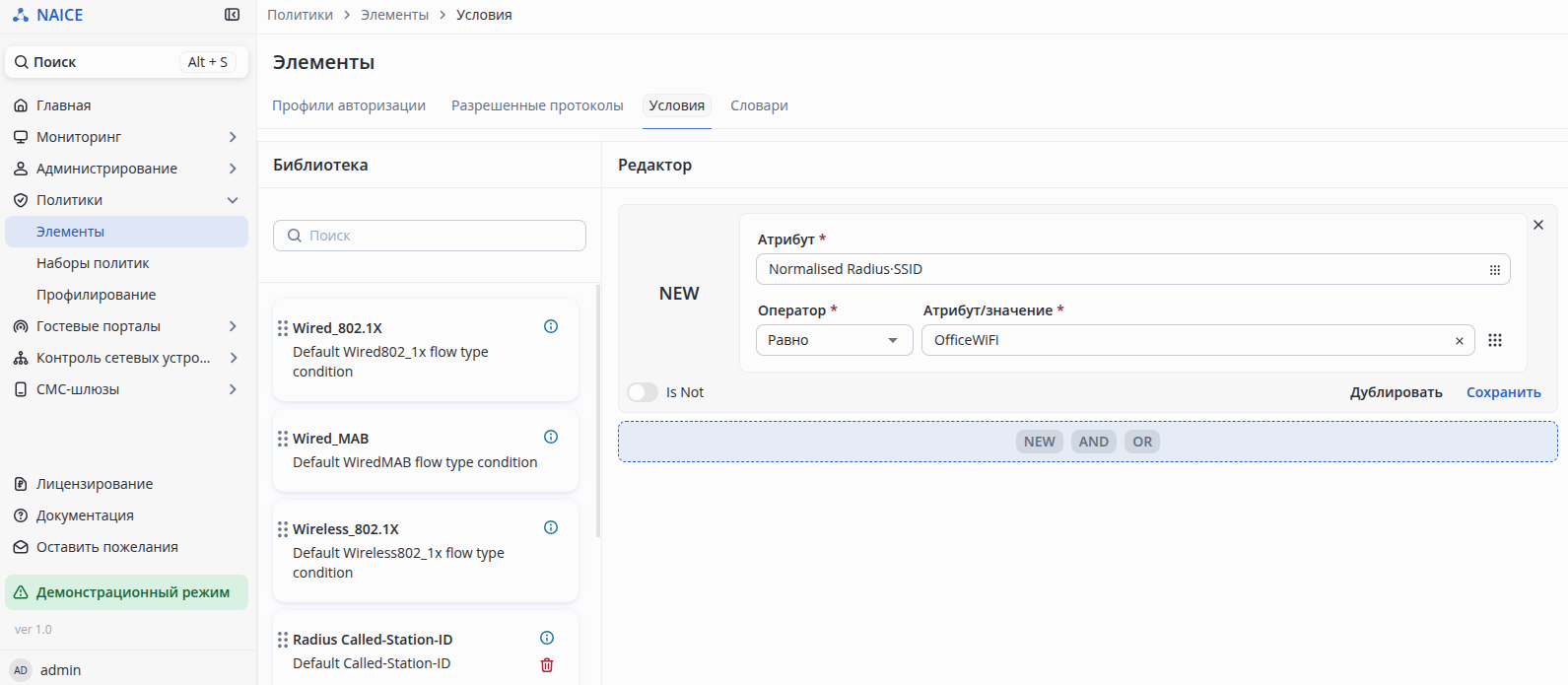Focus the library Поиск field
1568x685 pixels.
pos(430,236)
